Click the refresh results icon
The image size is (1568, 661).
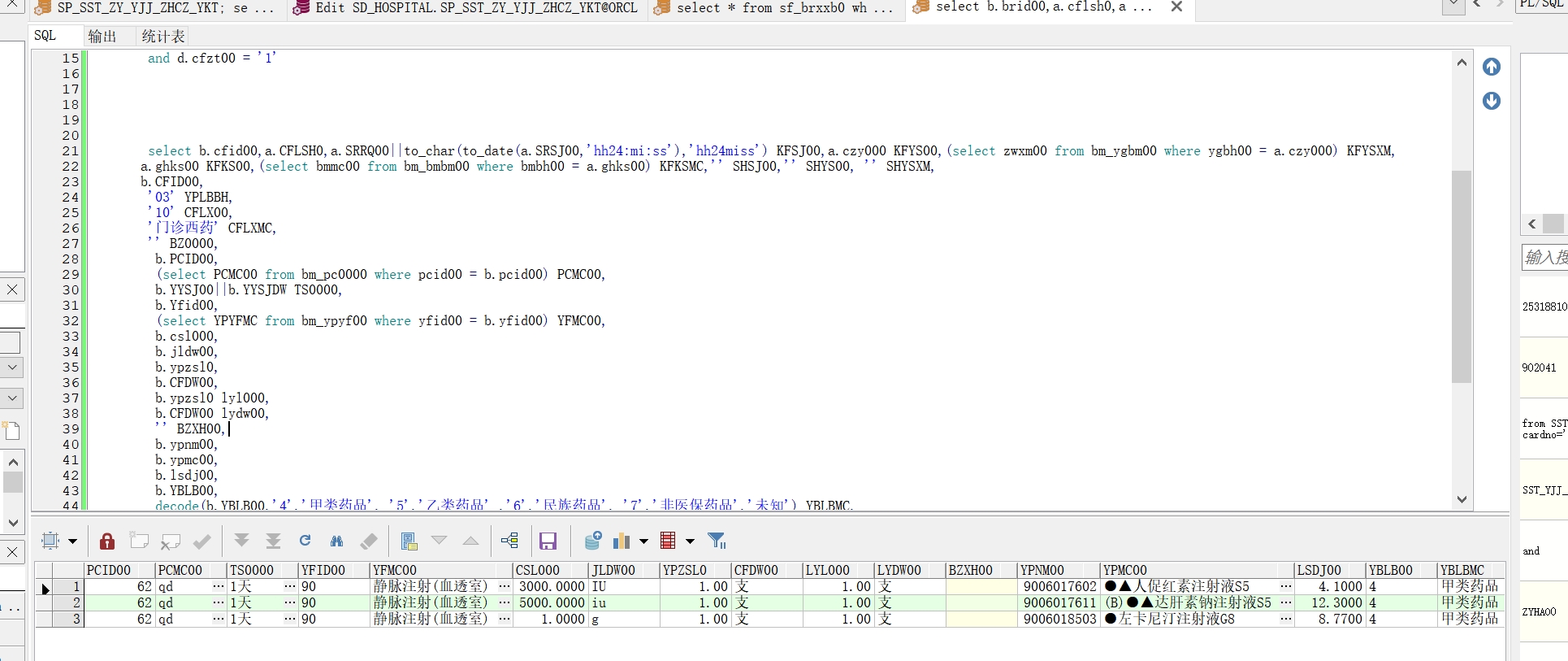(x=305, y=541)
